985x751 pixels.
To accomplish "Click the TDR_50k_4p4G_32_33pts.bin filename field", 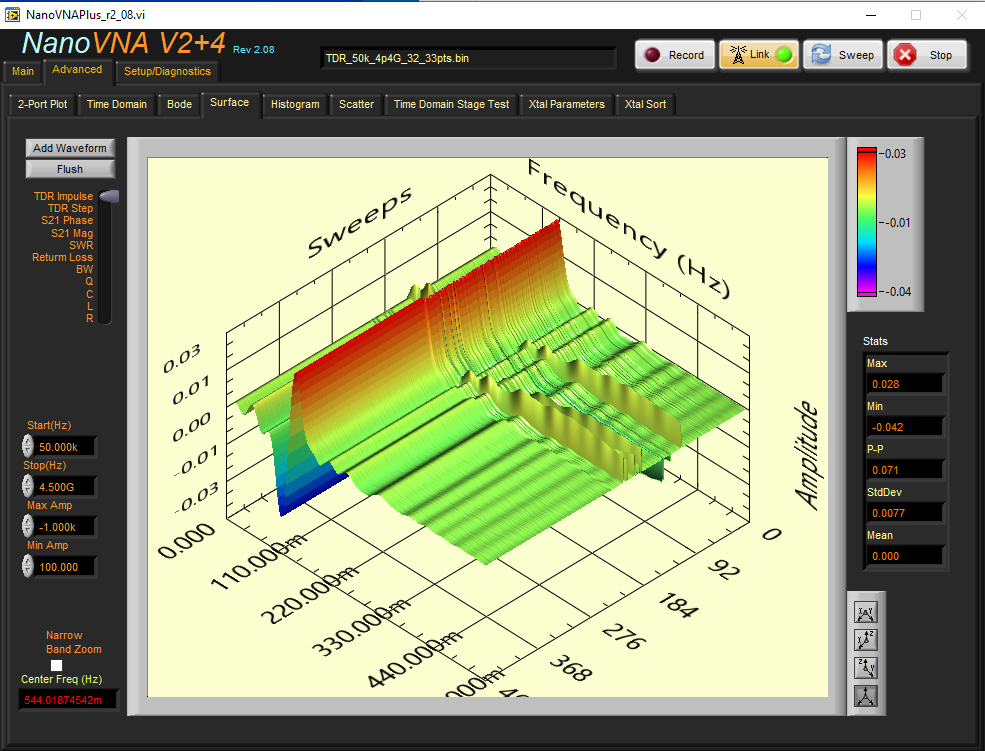I will pyautogui.click(x=468, y=58).
